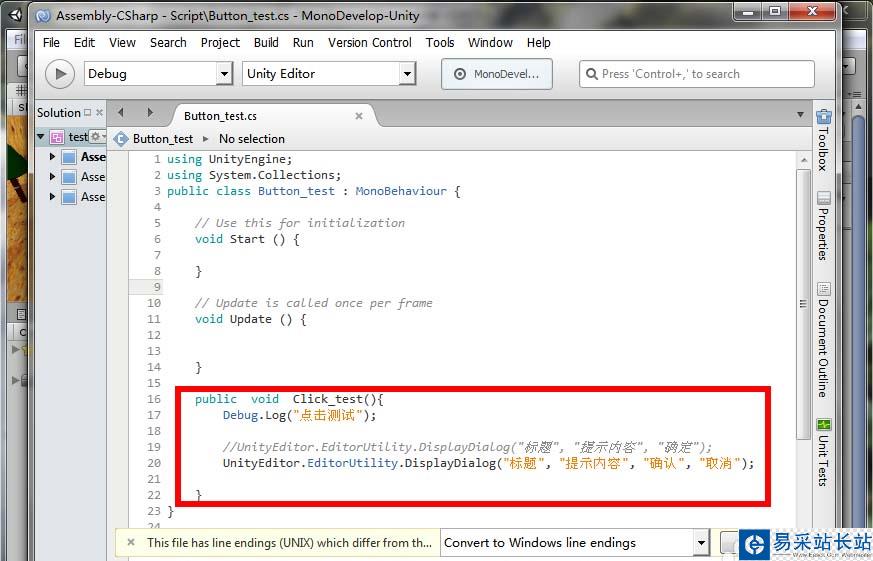This screenshot has width=873, height=561.
Task: Open the document tab list dropdown arrow
Action: (x=800, y=115)
